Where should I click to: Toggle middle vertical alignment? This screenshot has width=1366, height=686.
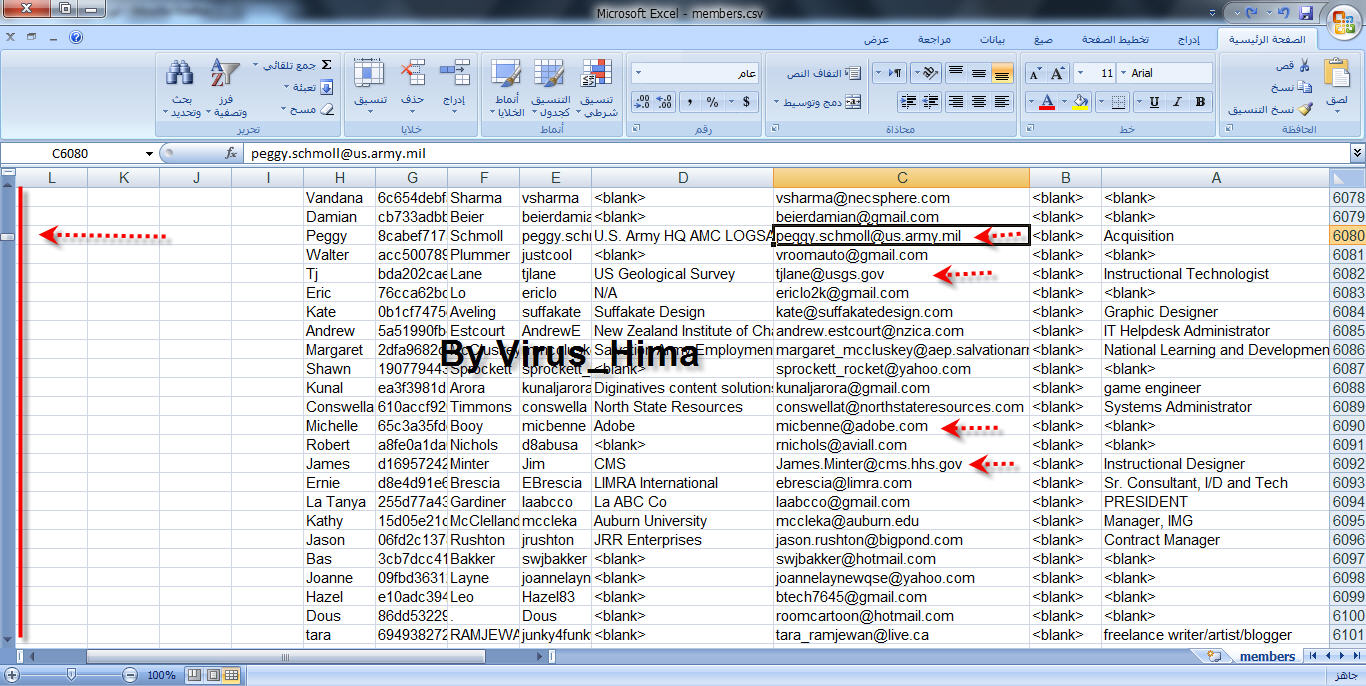[978, 73]
